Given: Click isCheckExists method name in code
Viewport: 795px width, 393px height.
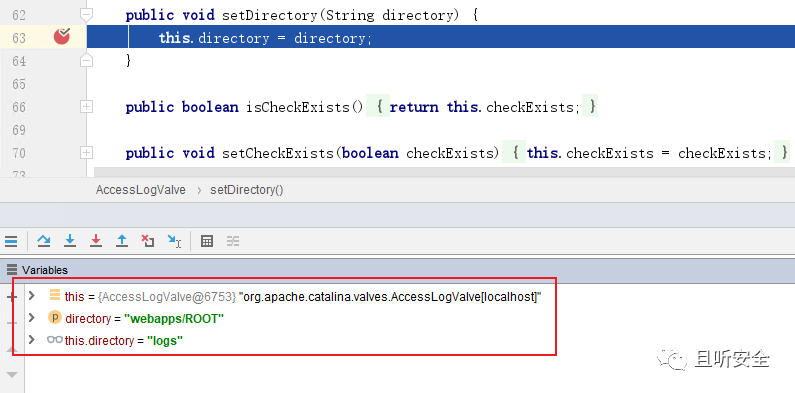Looking at the screenshot, I should tap(298, 107).
